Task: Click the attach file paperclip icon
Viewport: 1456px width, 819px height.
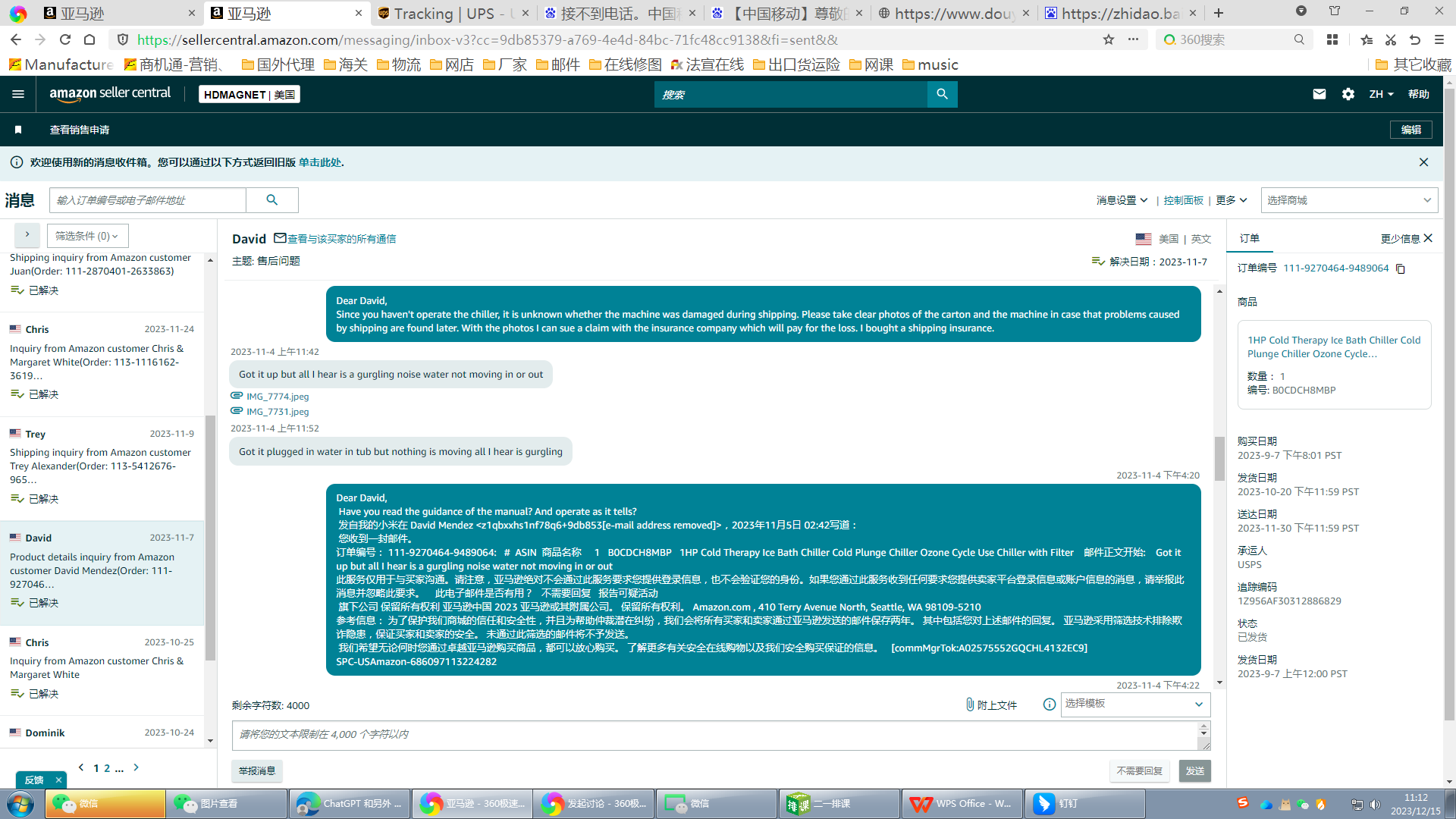Action: click(x=970, y=704)
